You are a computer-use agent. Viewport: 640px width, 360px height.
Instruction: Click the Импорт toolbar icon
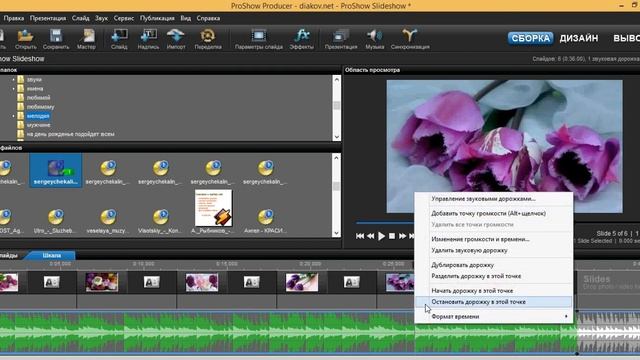(176, 39)
